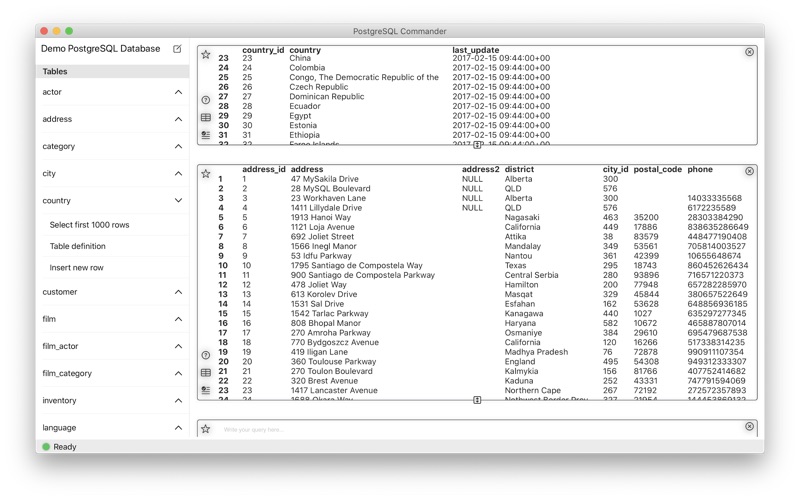Select the address table name in sidebar
This screenshot has height=500, width=800.
pyautogui.click(x=57, y=119)
